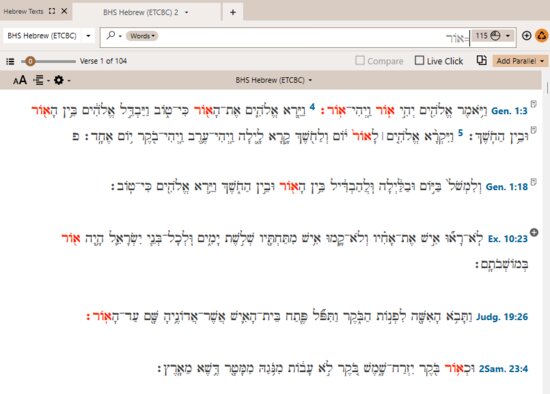Screen dimensions: 550x394
Task: Click the circled plus icon beside Ex. 10:23
Action: [x=534, y=232]
